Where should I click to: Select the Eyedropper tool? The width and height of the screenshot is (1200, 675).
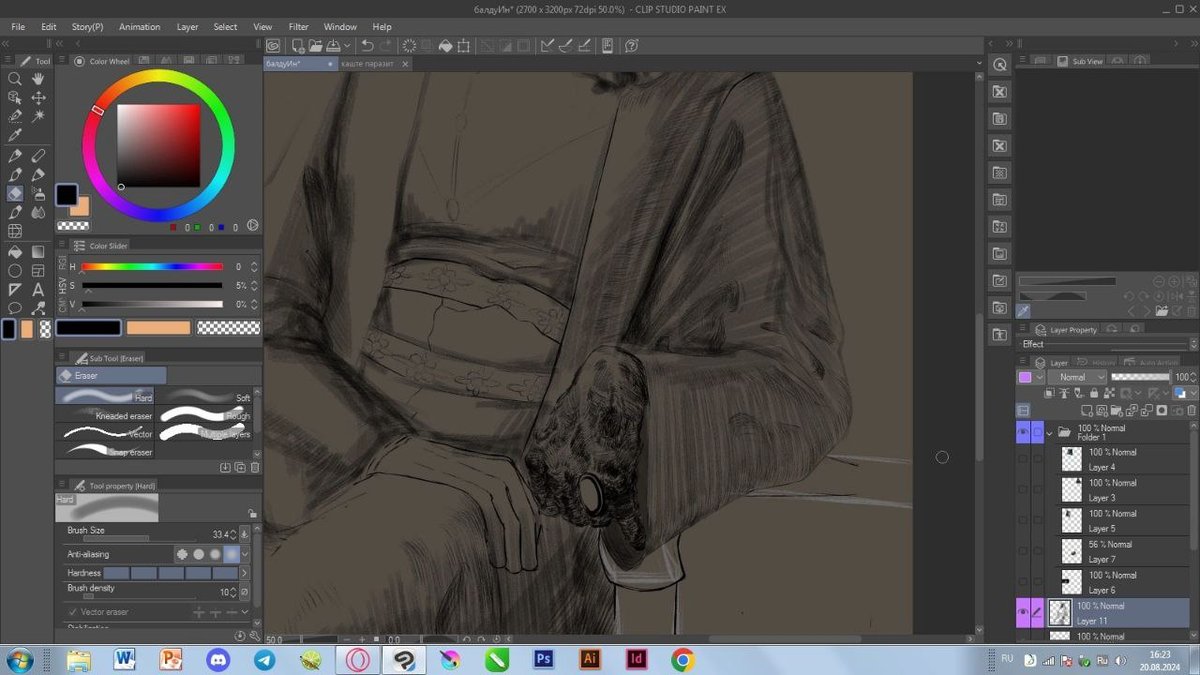coord(15,135)
